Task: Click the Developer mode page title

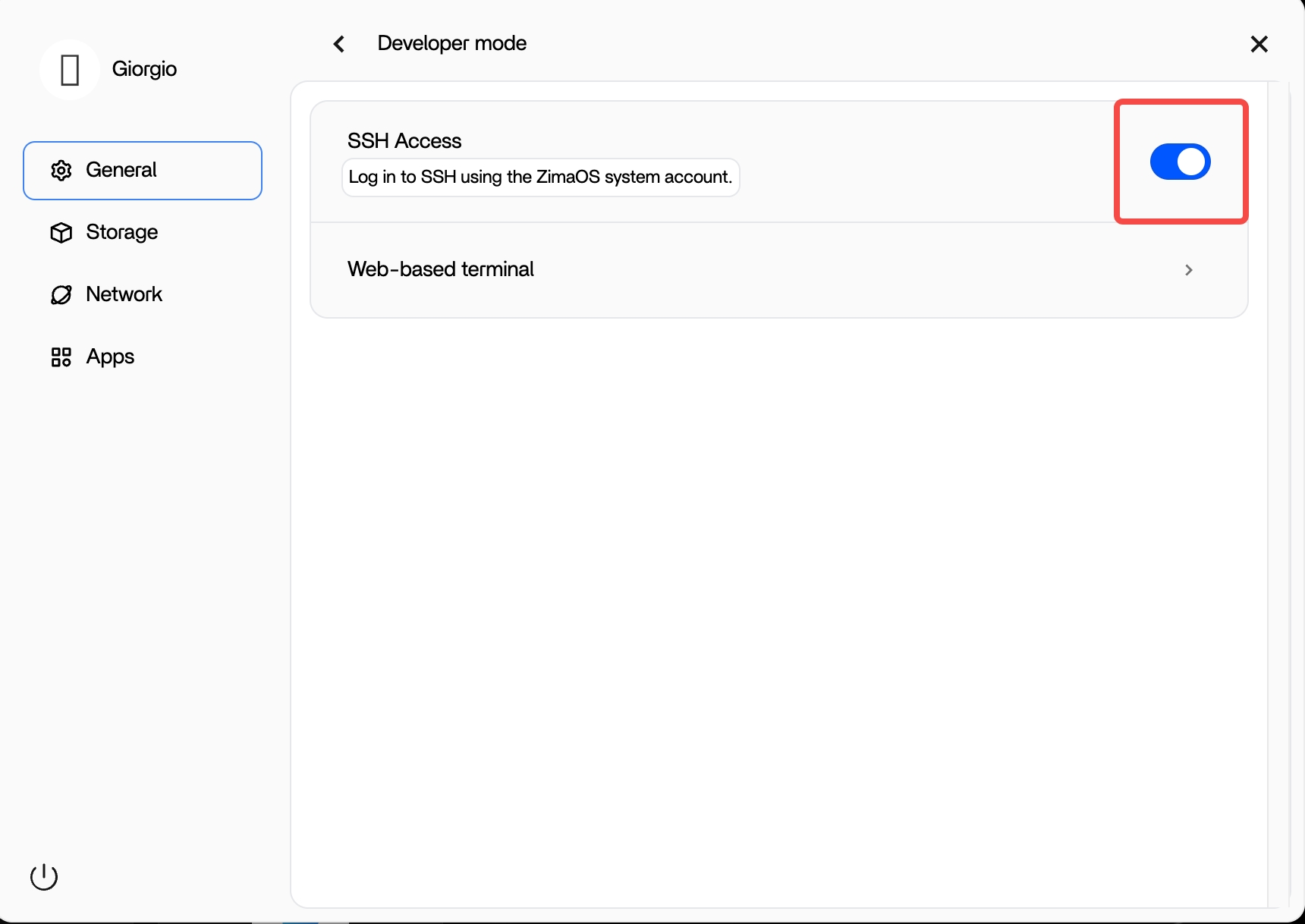Action: [x=451, y=43]
